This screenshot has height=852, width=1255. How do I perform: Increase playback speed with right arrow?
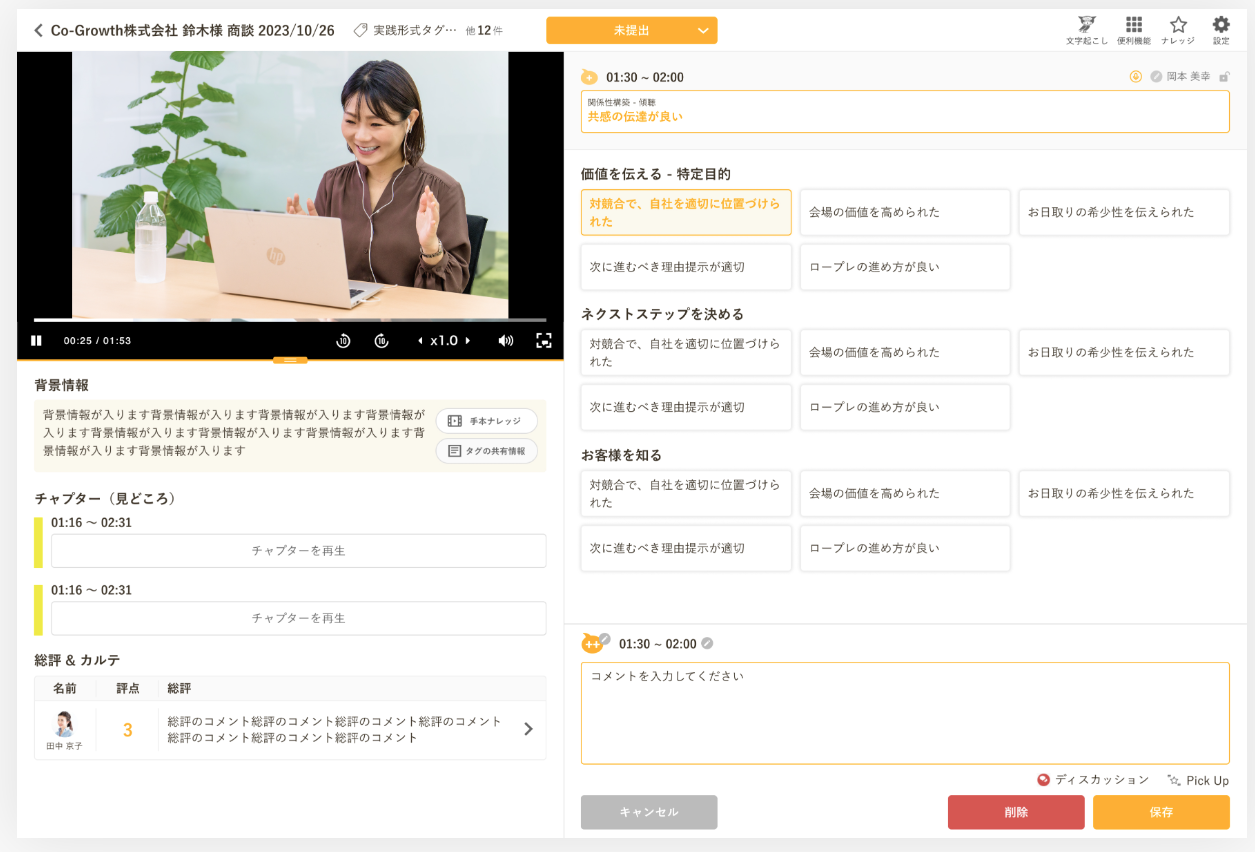468,341
